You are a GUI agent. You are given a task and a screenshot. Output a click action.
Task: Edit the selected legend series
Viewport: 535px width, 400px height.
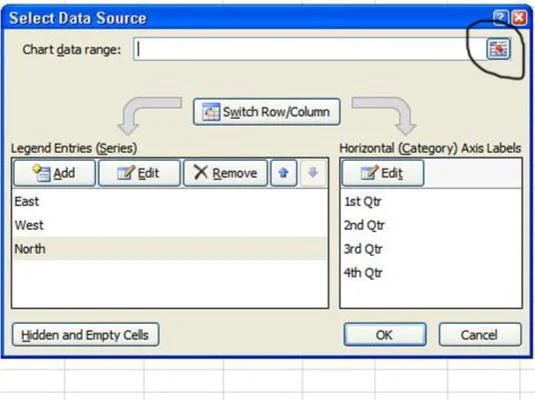coord(139,173)
